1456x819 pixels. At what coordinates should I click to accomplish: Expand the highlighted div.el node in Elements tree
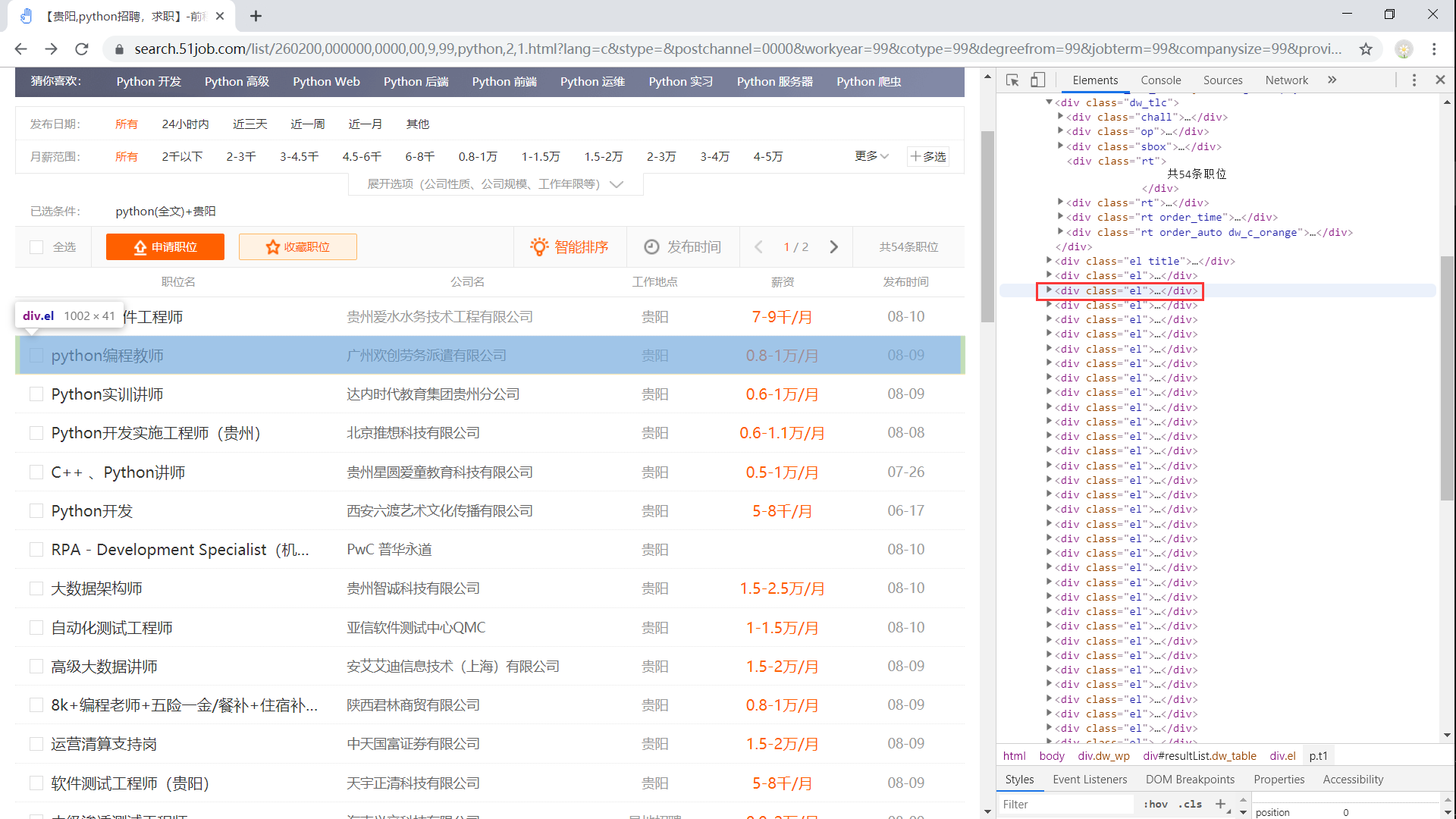click(1049, 290)
